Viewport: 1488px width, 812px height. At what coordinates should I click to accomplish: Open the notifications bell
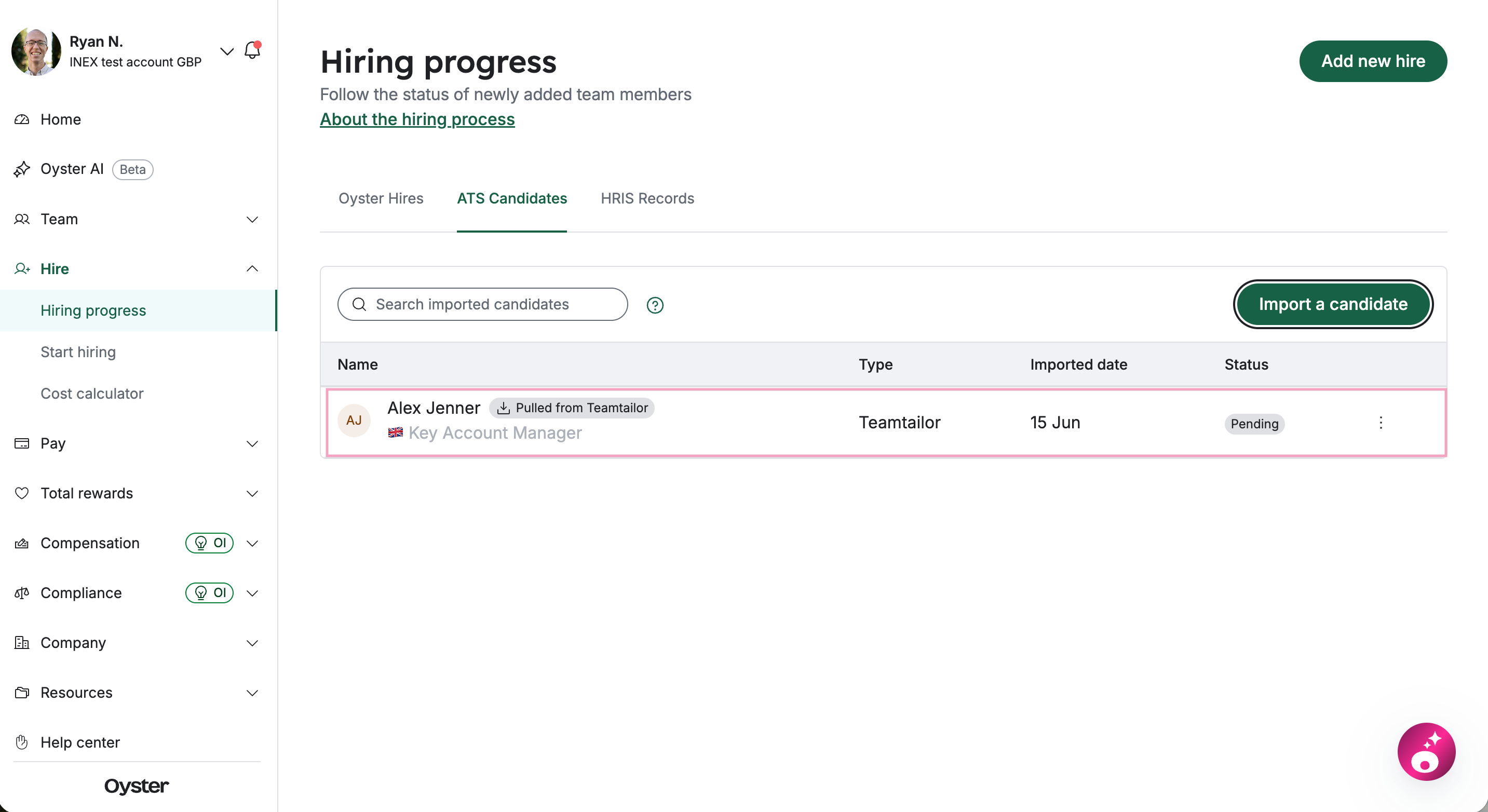click(x=252, y=51)
